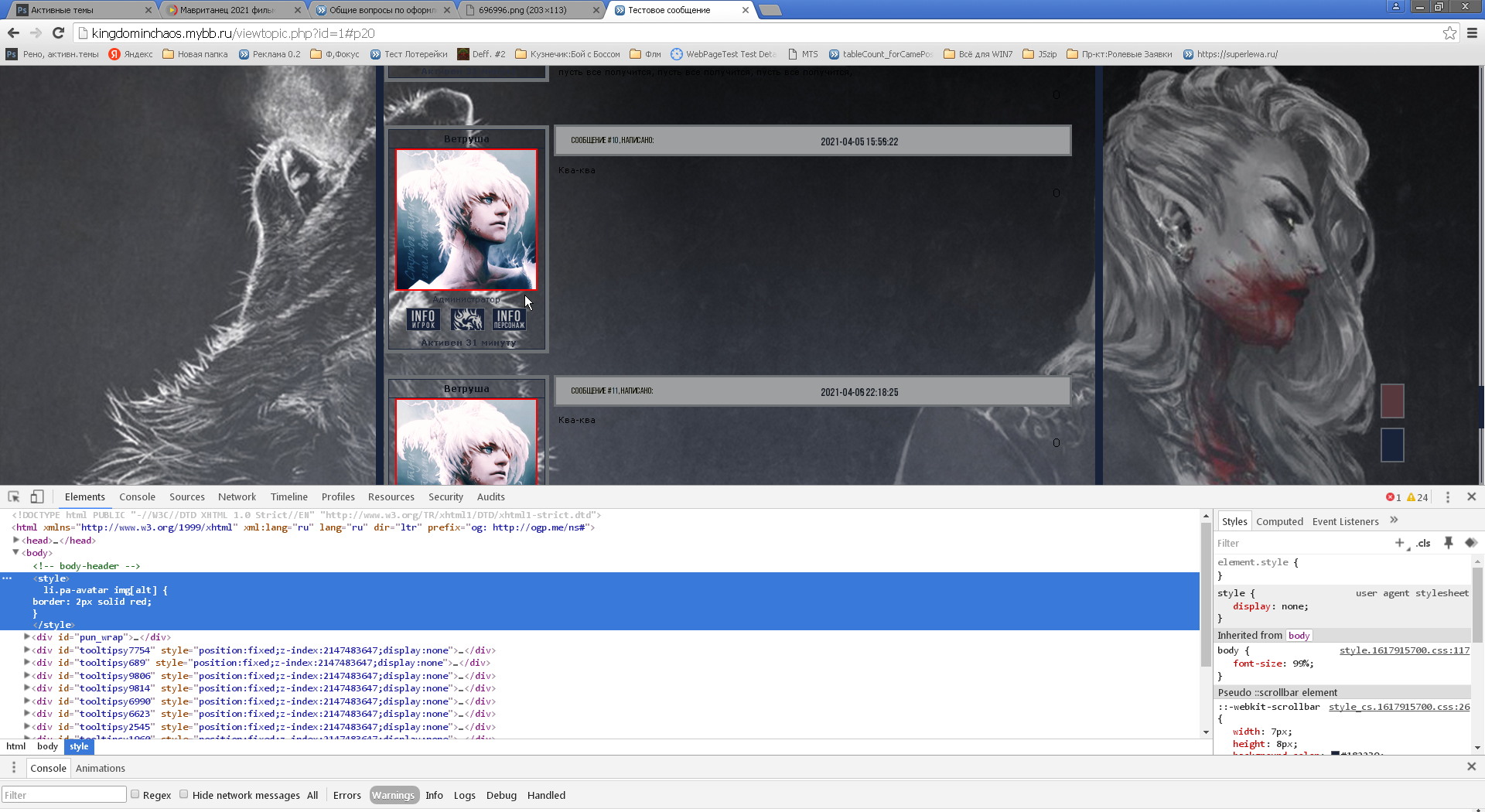Select the All console filter
1485x812 pixels.
312,795
